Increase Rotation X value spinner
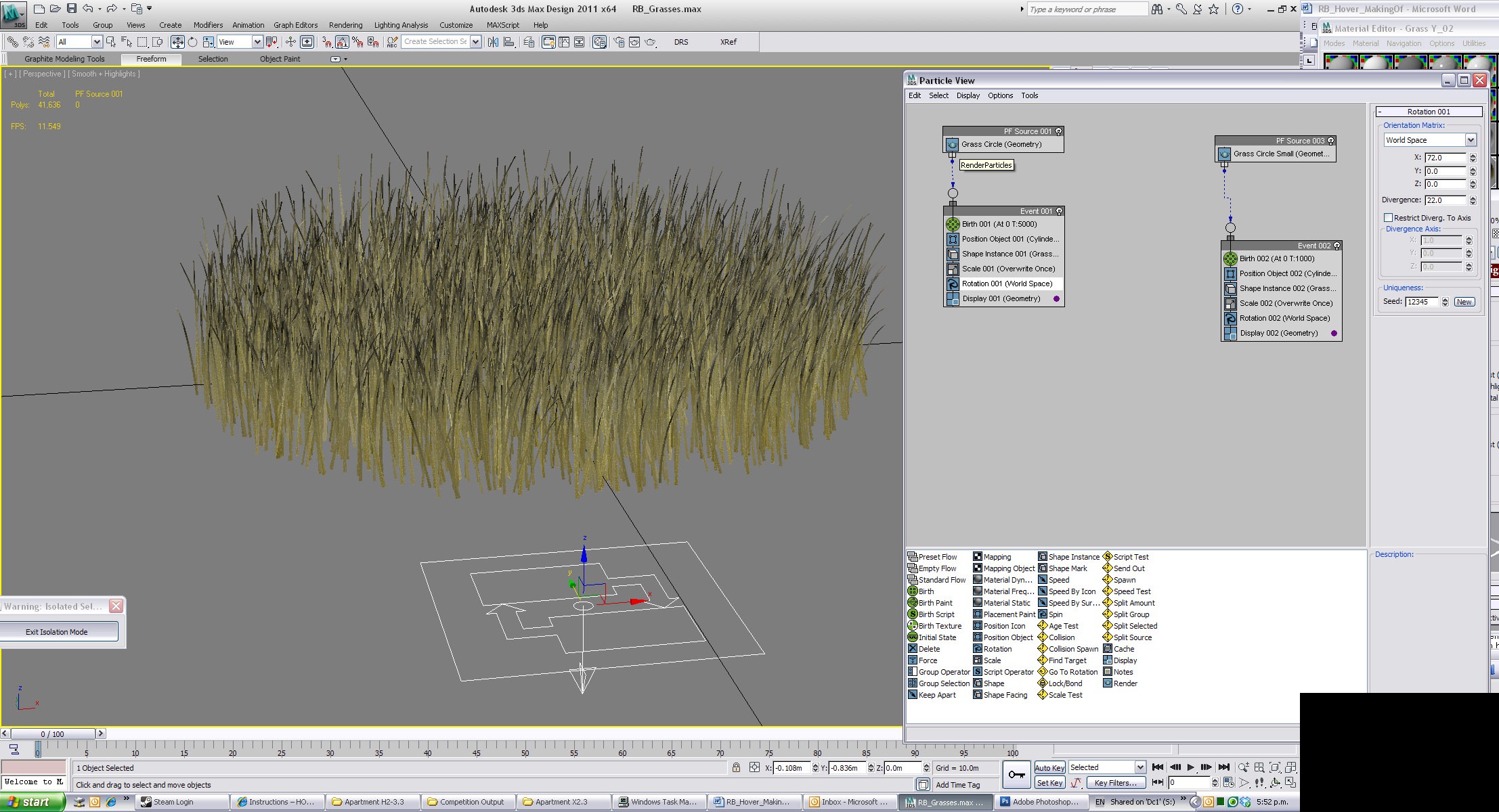Viewport: 1499px width, 812px height. tap(1473, 155)
